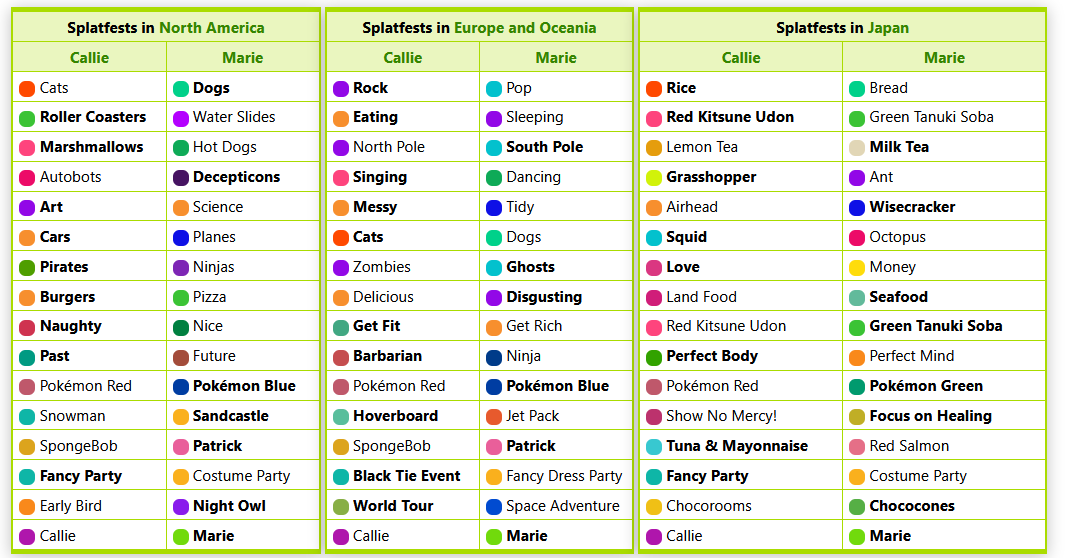Click the blue swatch next to Wisecracker
Screen dimensions: 1069x558
point(857,208)
